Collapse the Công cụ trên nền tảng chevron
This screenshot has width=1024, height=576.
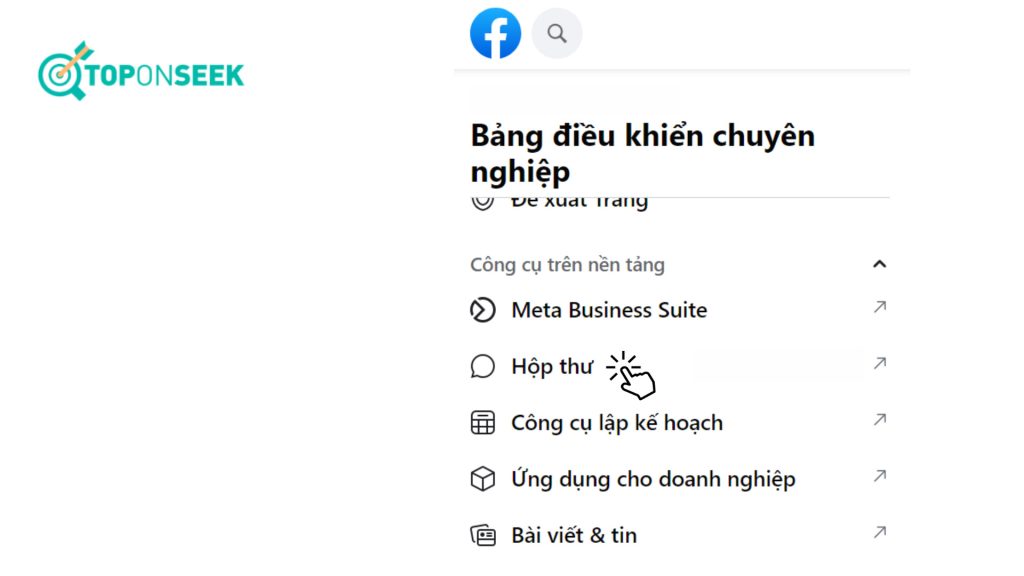coord(879,265)
